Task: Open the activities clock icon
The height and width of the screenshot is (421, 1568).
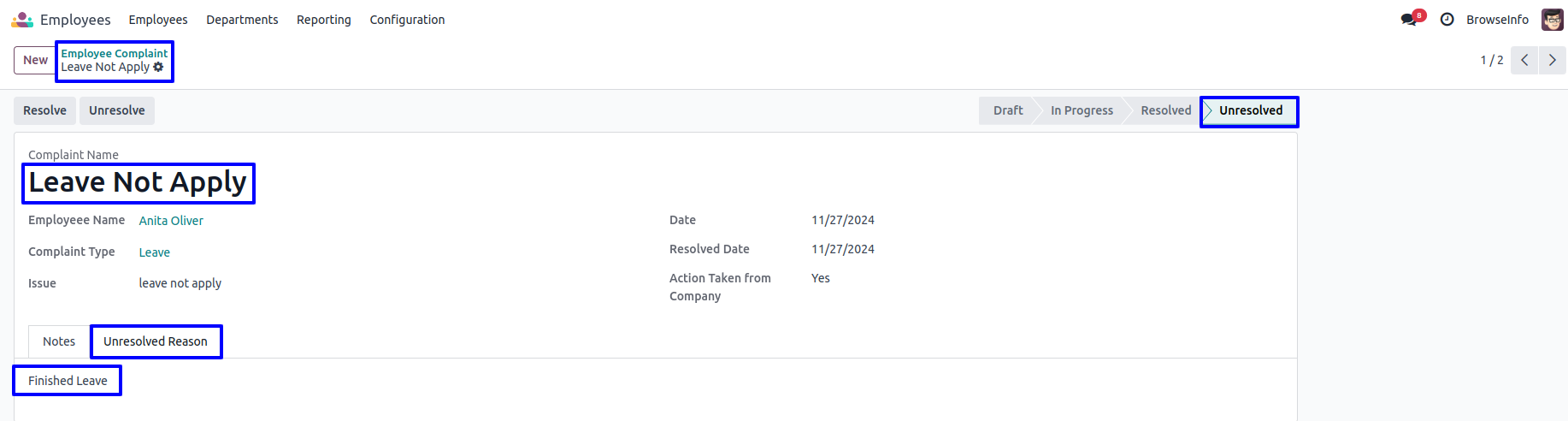Action: pos(1447,20)
